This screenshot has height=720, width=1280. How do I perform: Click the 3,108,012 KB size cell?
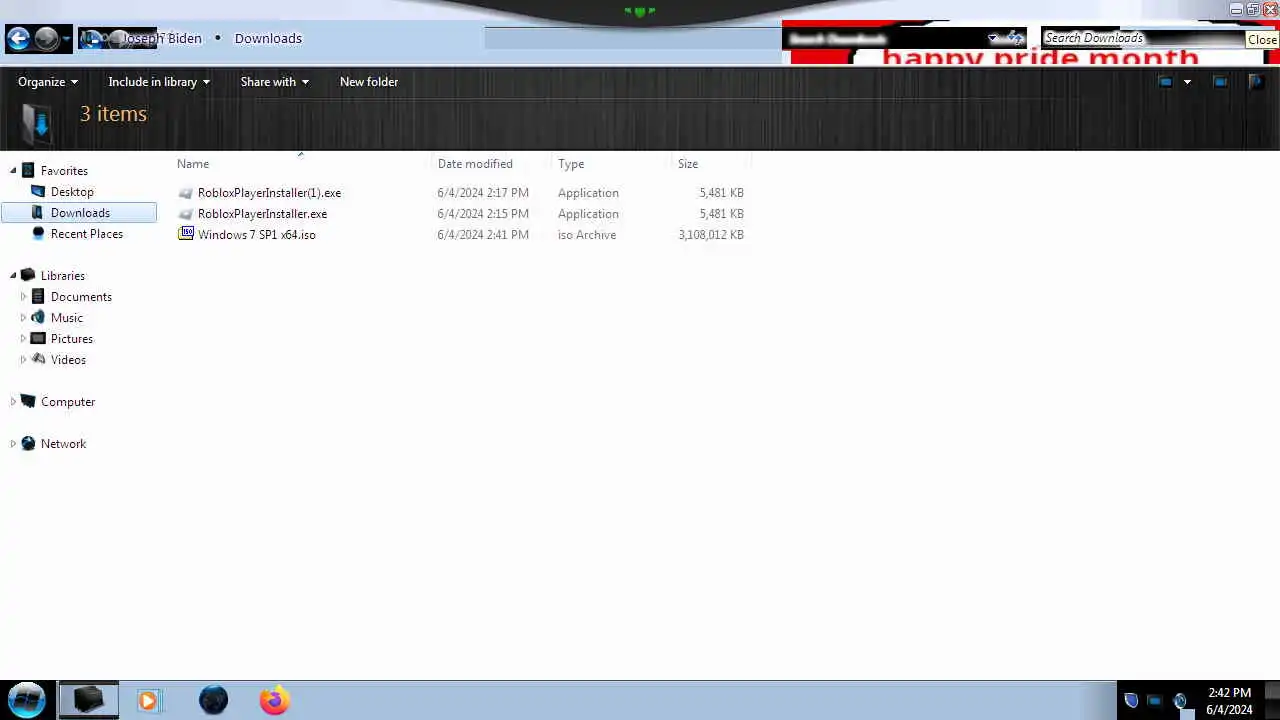[x=711, y=235]
